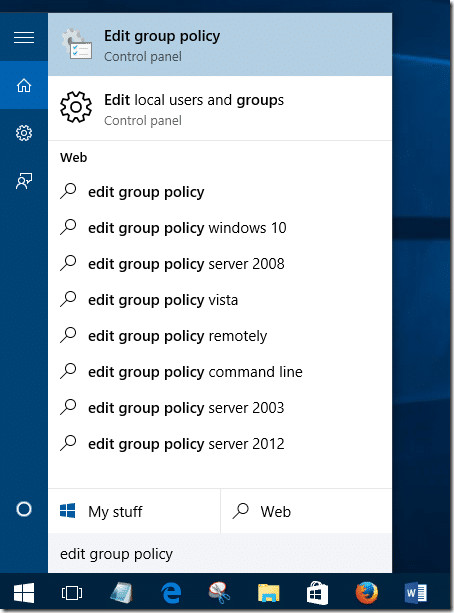Select suggestion "edit group policy windows 10"
Viewport: 454px width, 613px height.
[x=220, y=228]
